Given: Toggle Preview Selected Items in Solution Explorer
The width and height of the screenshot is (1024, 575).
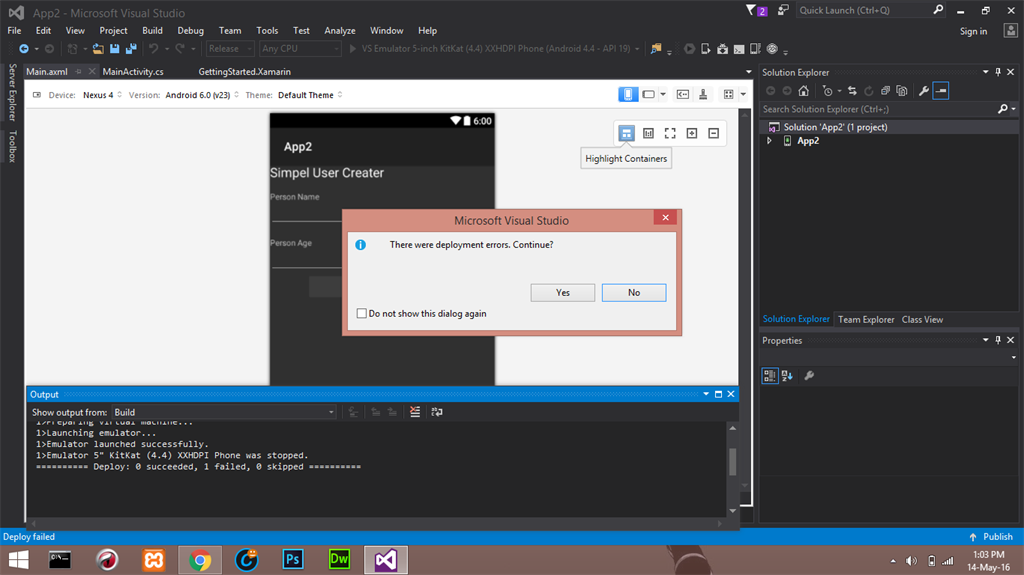Looking at the screenshot, I should (940, 91).
